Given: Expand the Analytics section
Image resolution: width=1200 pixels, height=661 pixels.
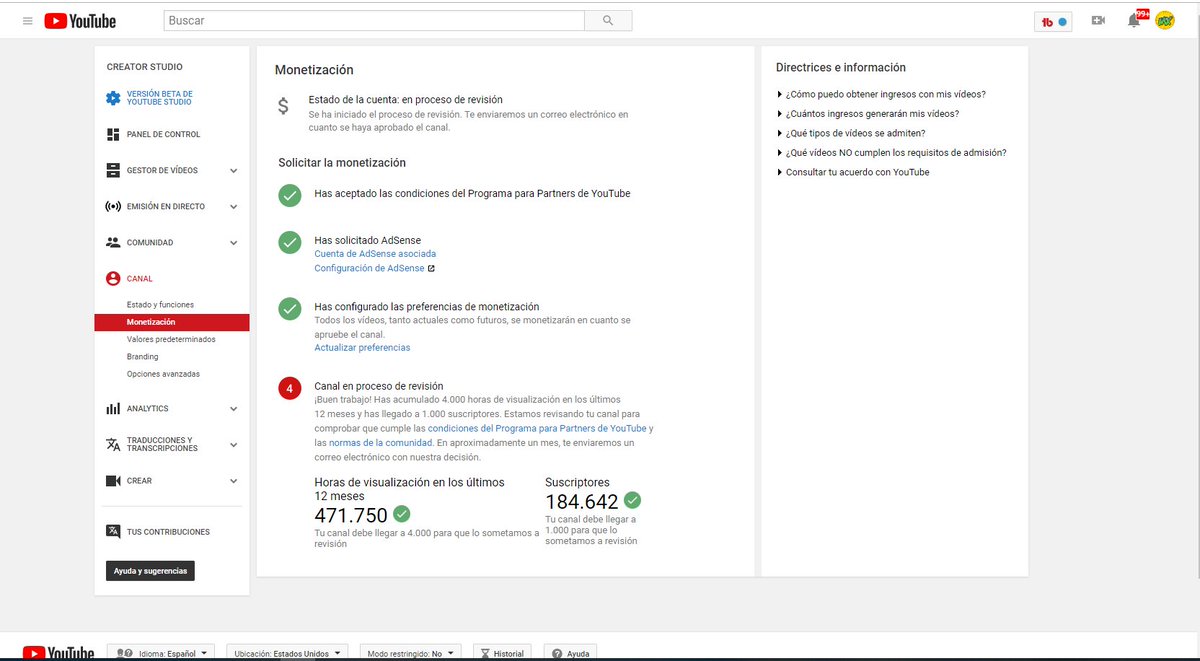Looking at the screenshot, I should (234, 409).
